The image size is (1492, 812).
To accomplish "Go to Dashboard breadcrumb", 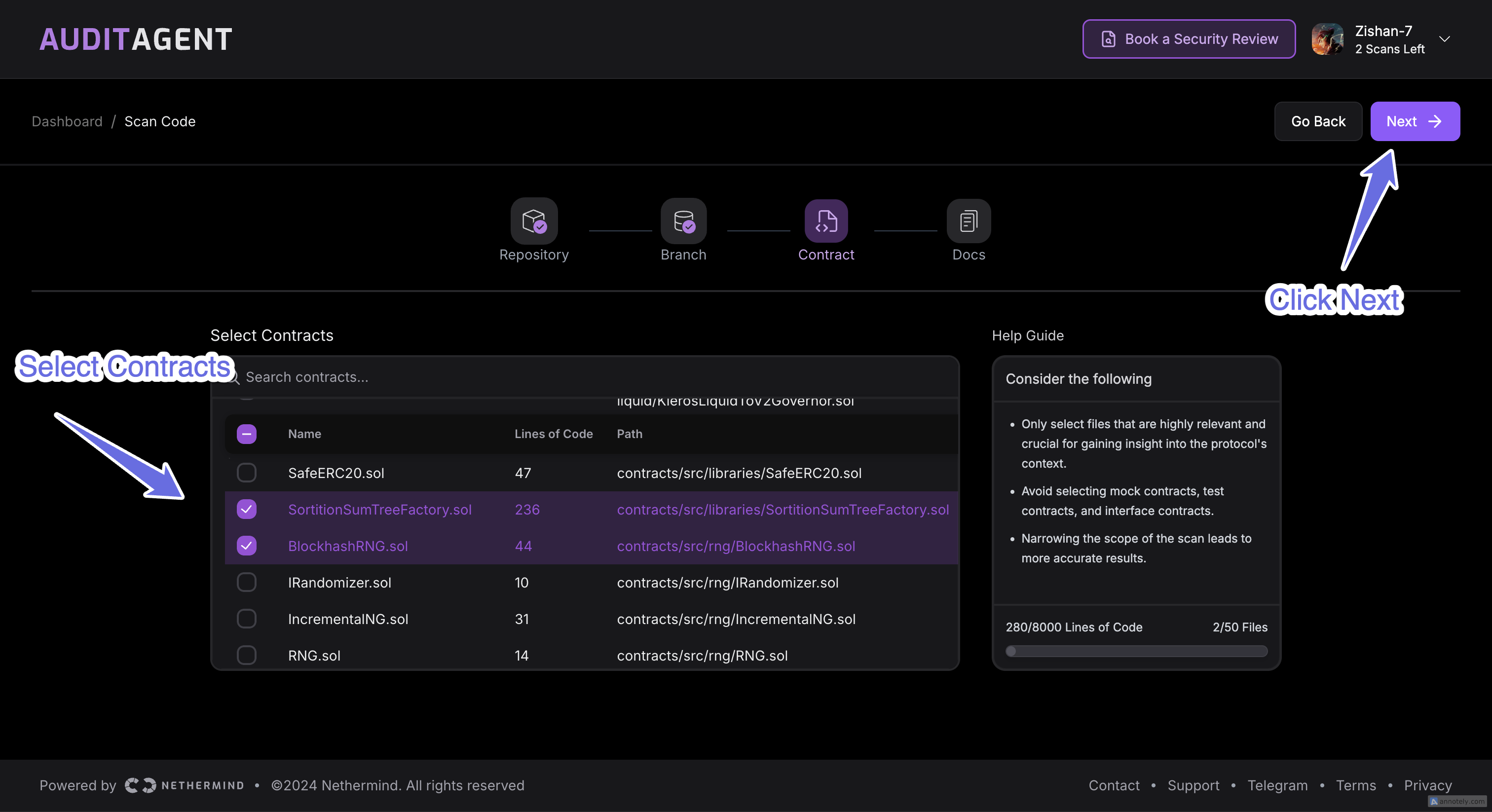I will pos(67,122).
